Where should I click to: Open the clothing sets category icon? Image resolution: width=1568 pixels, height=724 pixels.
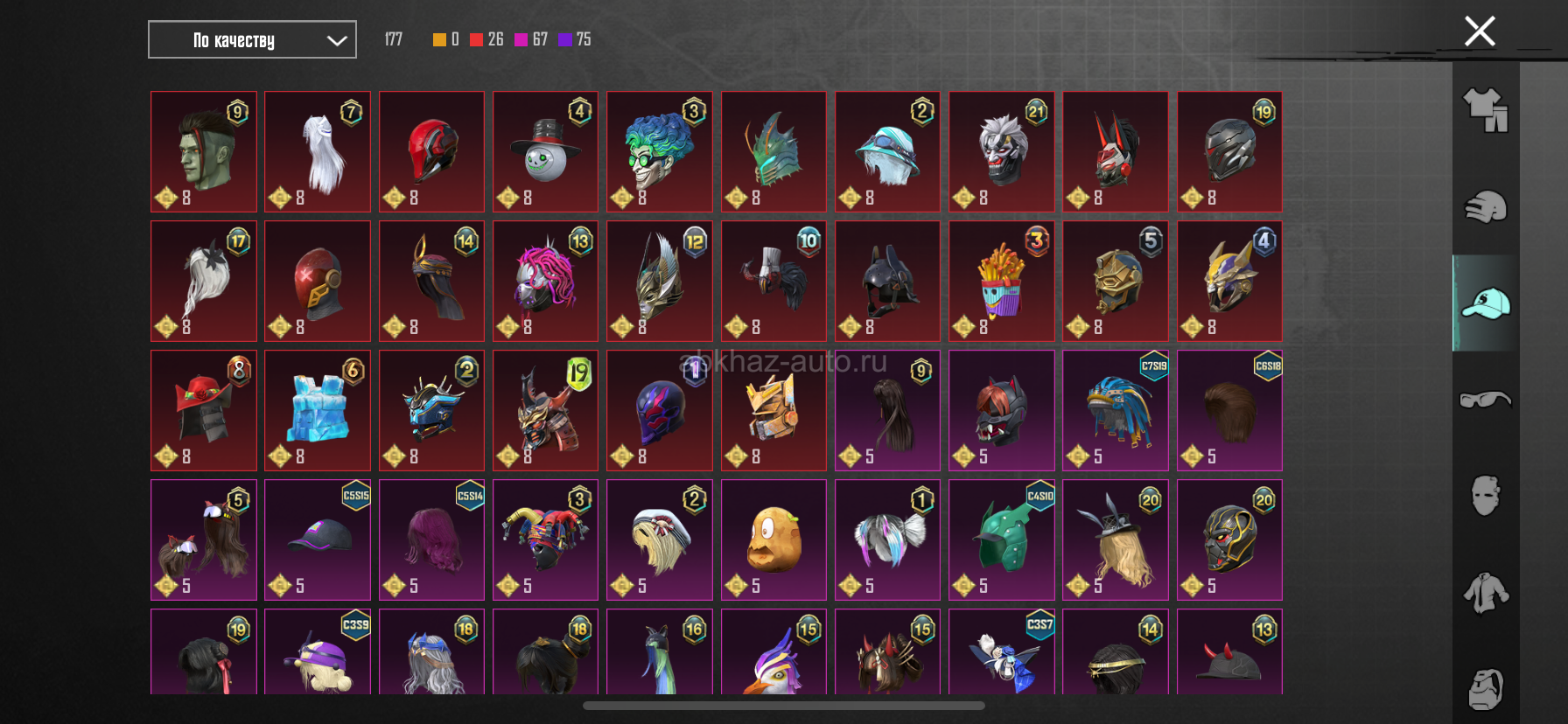(x=1486, y=110)
